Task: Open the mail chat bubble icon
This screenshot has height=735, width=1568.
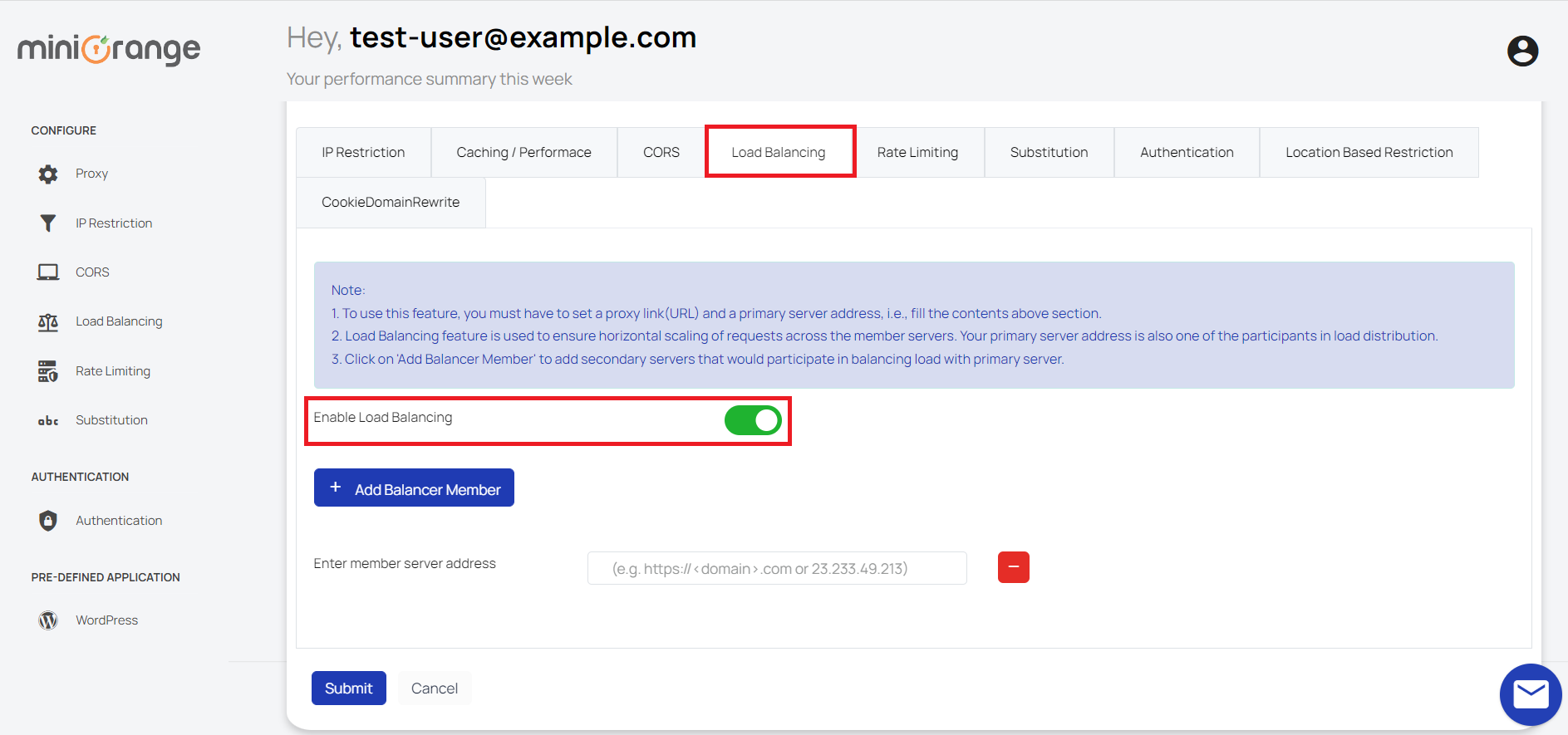Action: [1531, 694]
